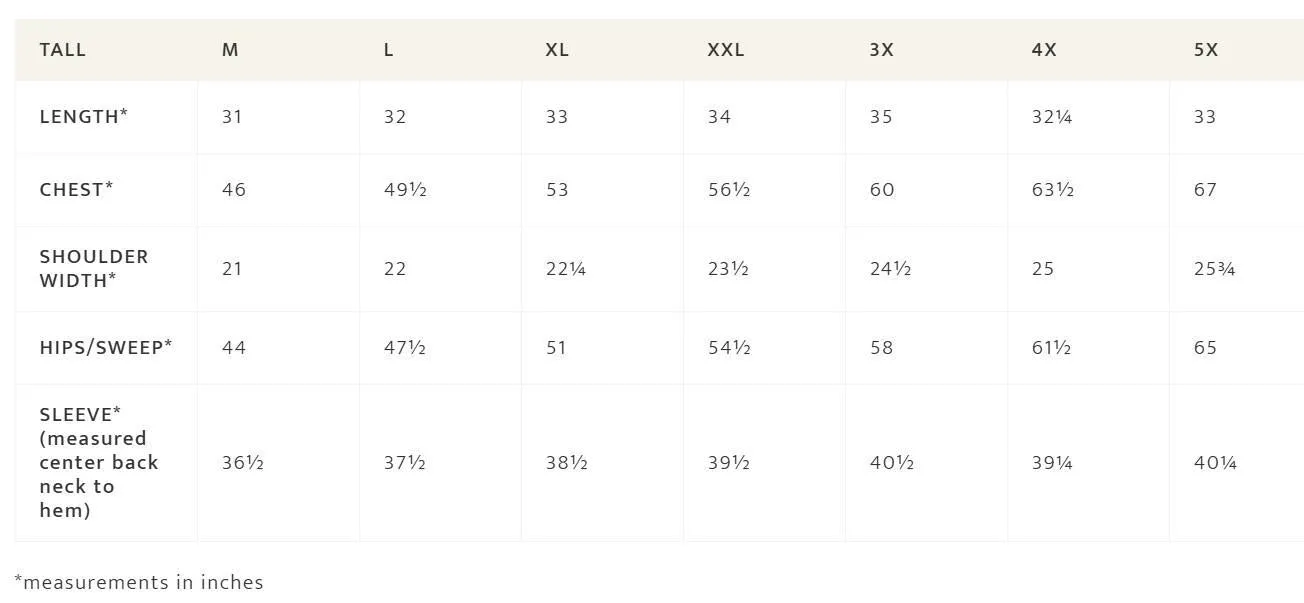Select the XL size column header
This screenshot has height=603, width=1304.
(x=557, y=50)
